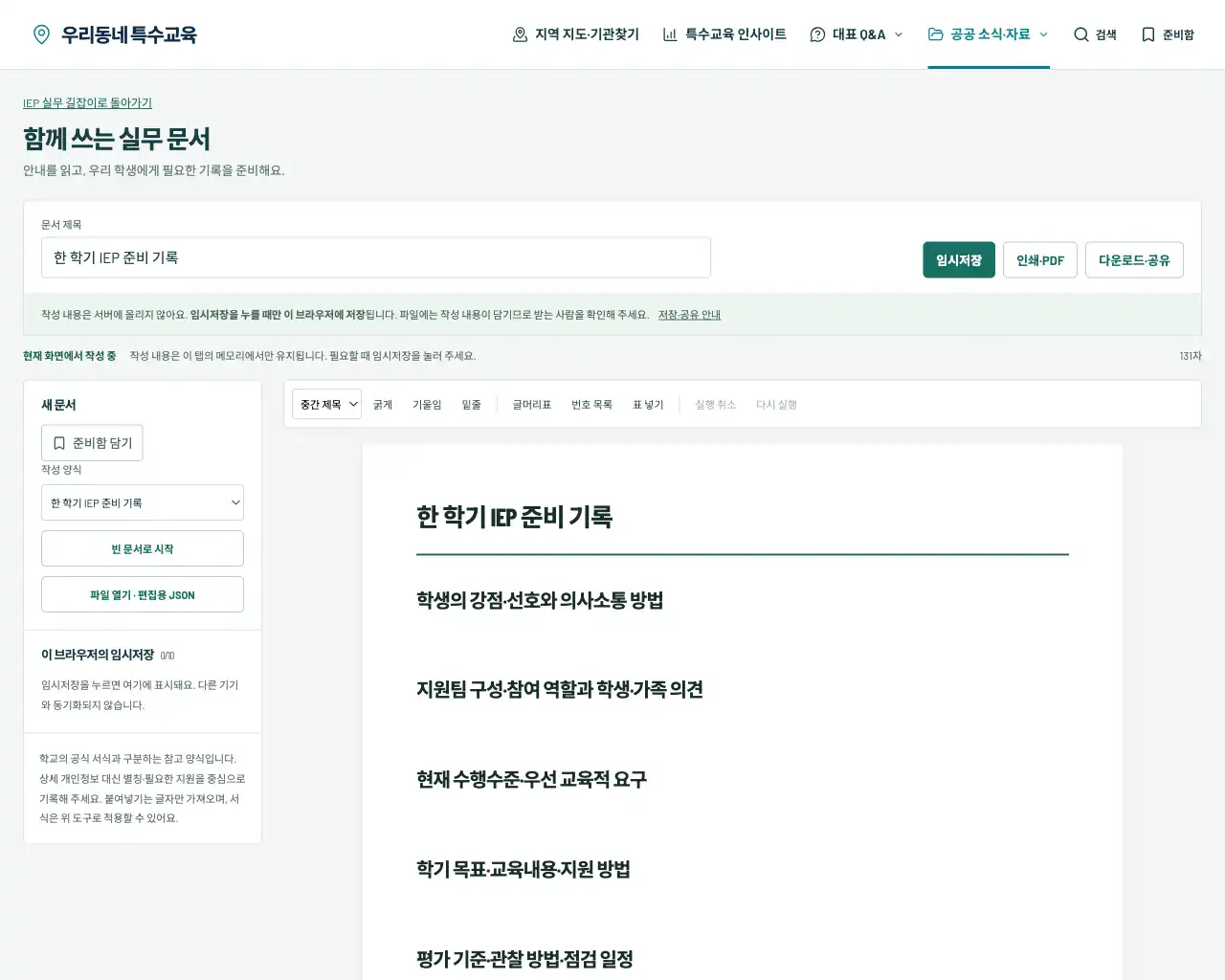Open the 작성 양식 template dropdown
The height and width of the screenshot is (980, 1225).
tap(143, 502)
